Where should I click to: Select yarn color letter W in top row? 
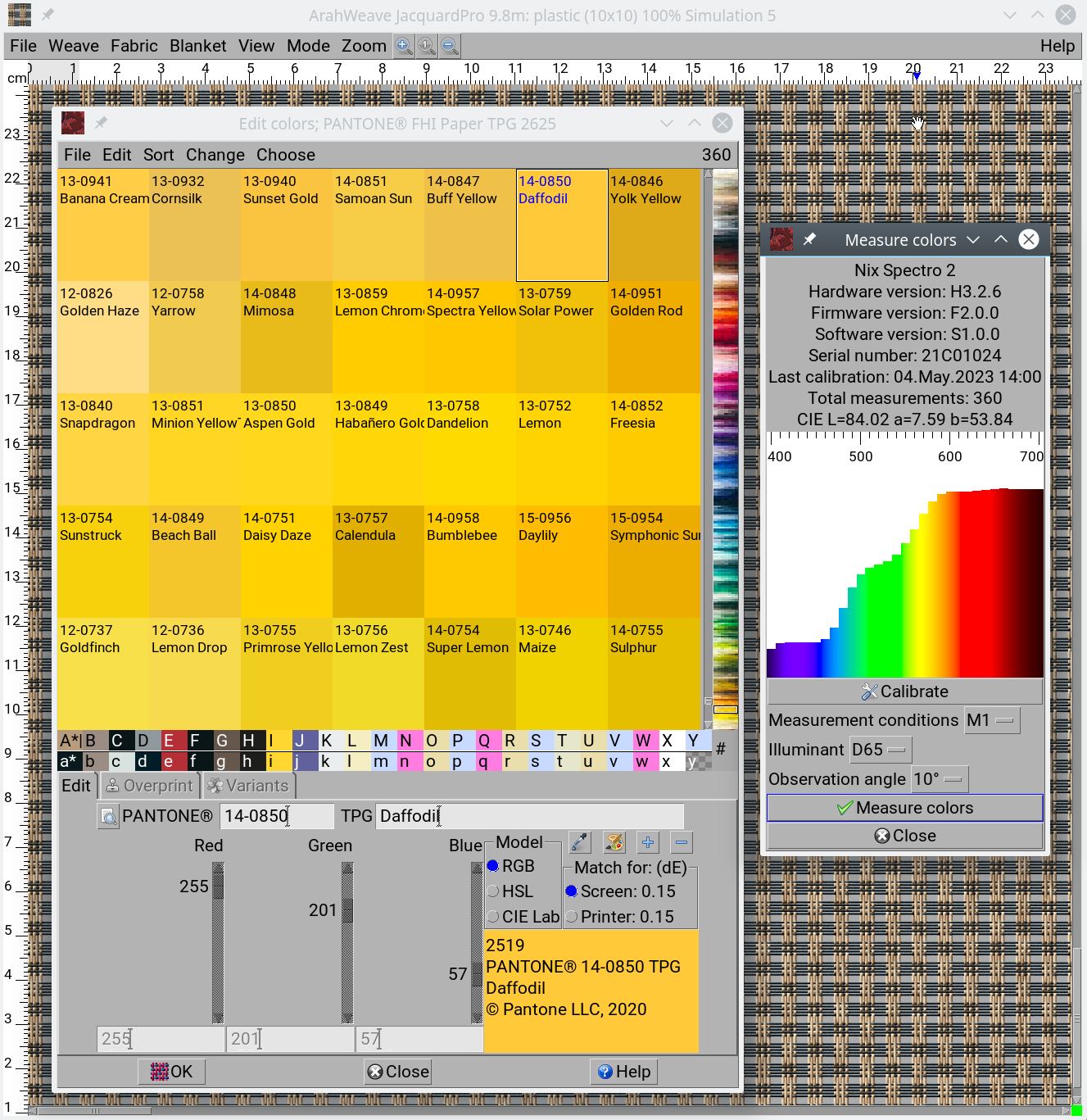(642, 741)
